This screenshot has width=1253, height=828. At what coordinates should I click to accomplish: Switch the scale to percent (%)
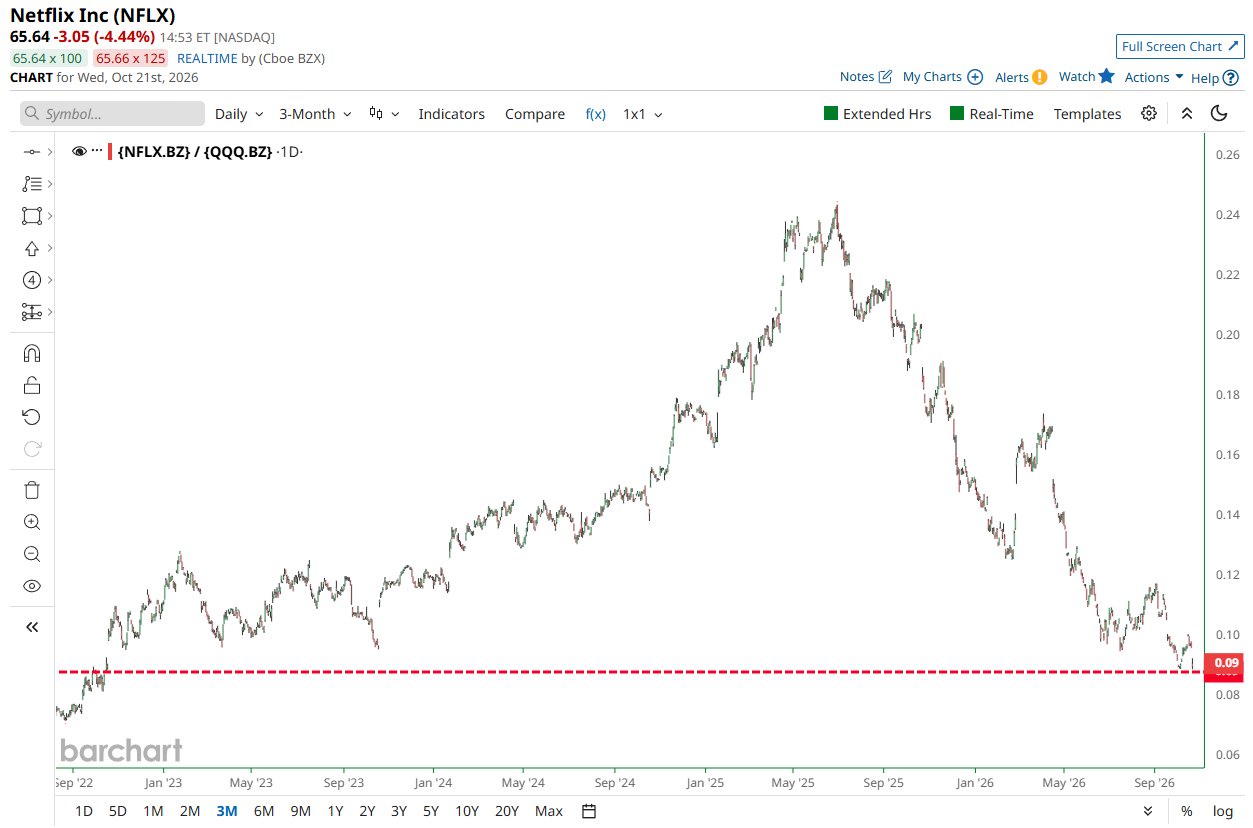1187,811
